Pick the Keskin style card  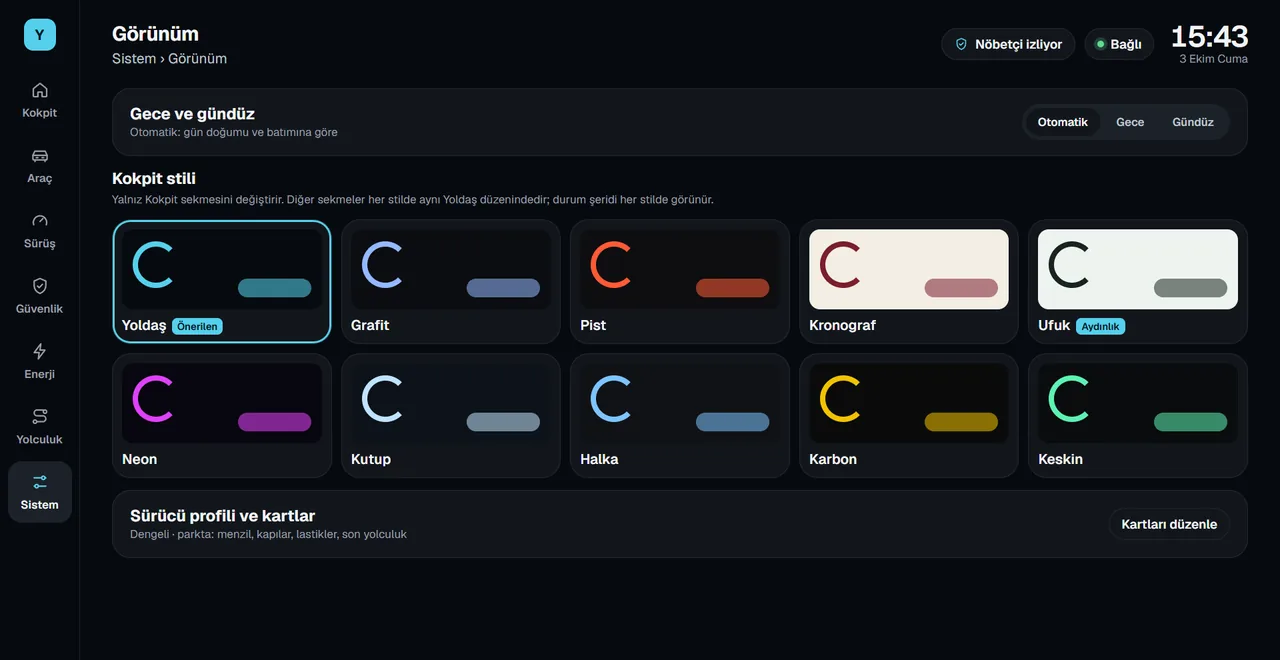pos(1138,416)
